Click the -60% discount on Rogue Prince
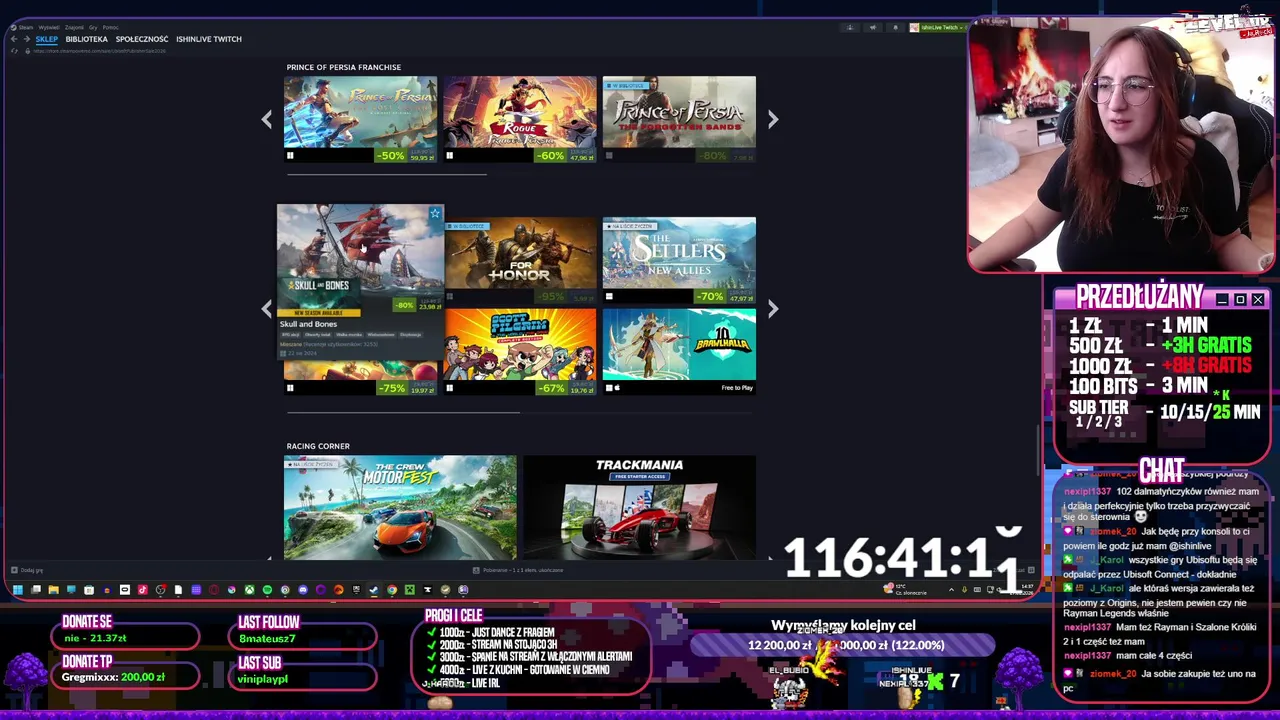 [x=551, y=156]
